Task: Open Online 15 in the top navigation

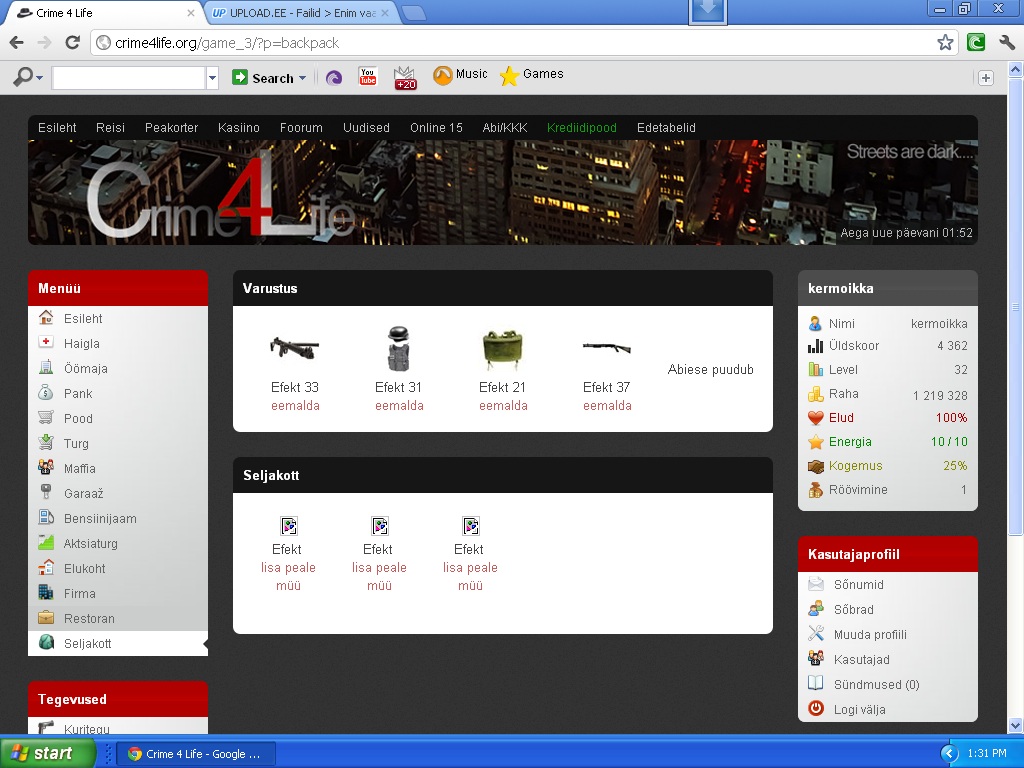Action: (436, 128)
